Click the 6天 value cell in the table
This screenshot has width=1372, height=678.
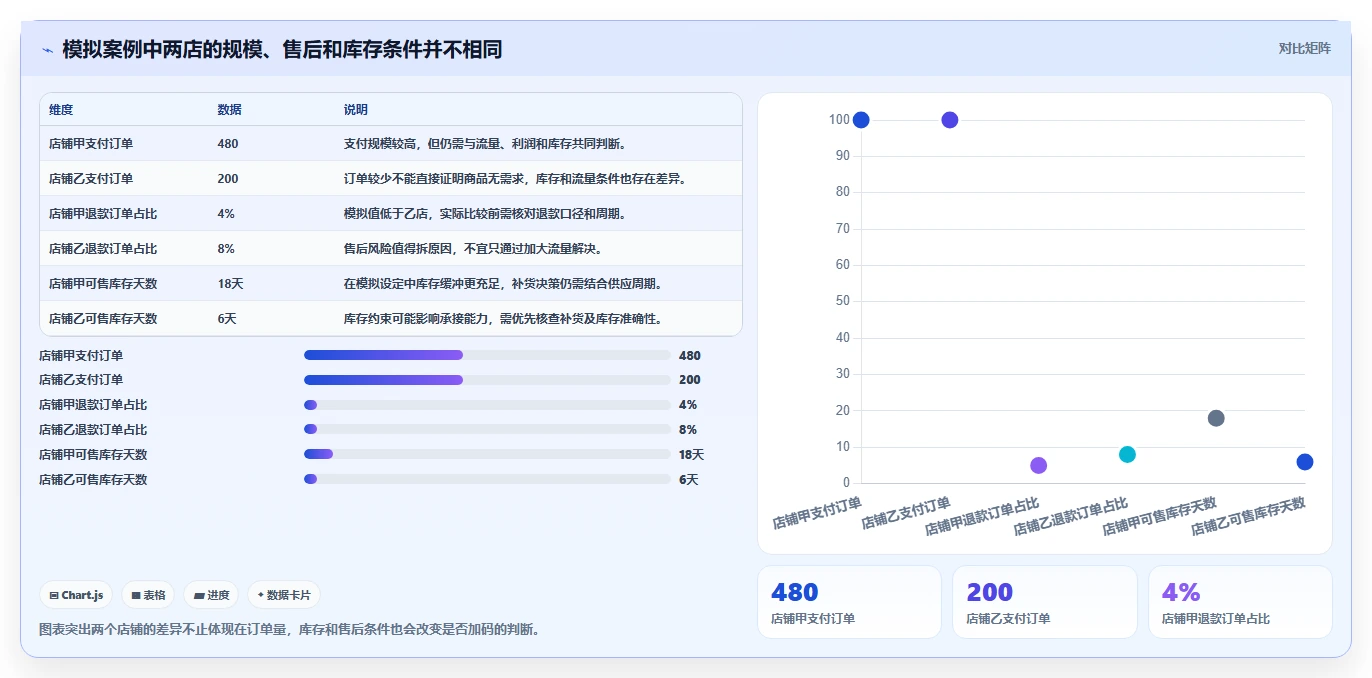(227, 319)
